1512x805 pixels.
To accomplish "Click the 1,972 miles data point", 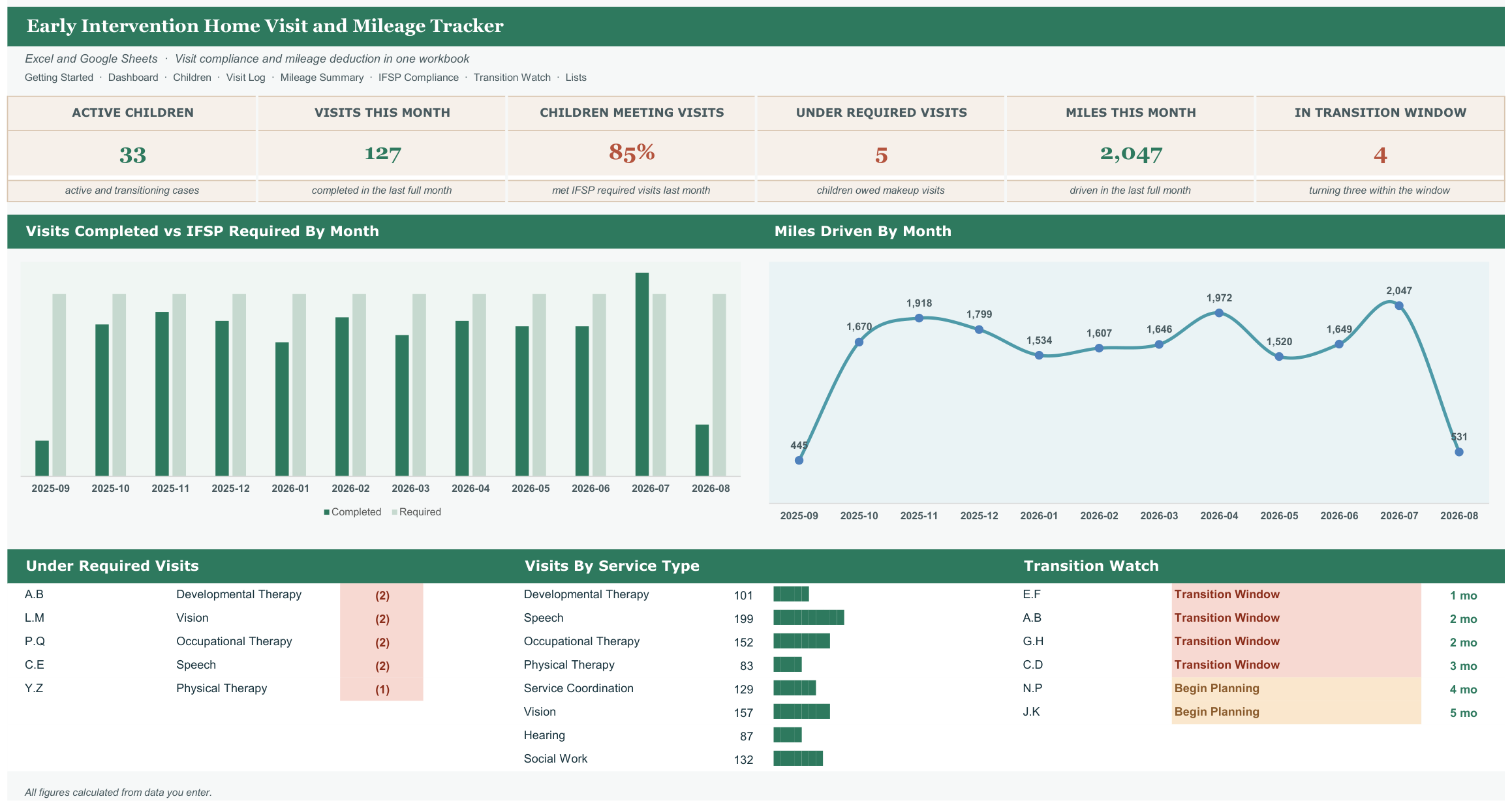I will point(1219,313).
